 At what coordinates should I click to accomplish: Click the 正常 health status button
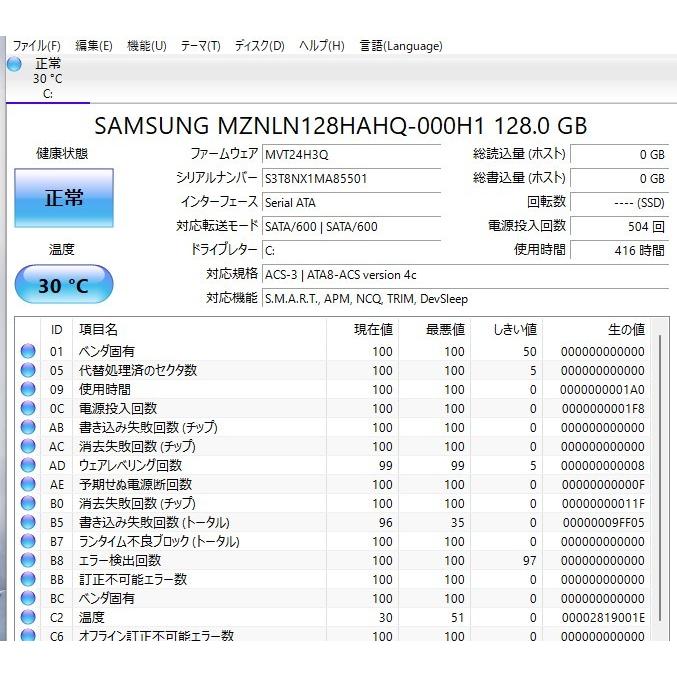[x=64, y=198]
